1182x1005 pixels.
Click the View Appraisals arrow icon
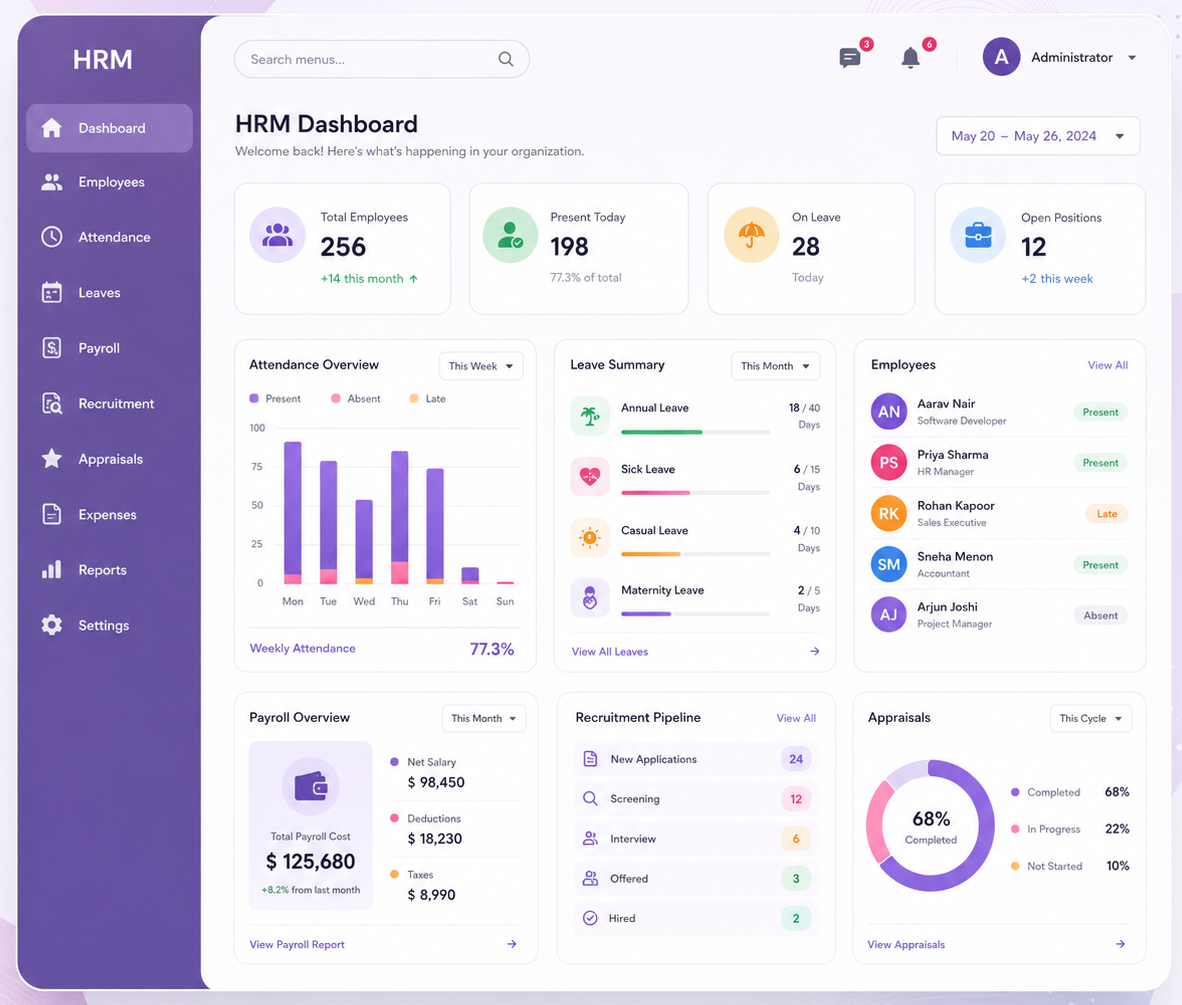[1120, 944]
